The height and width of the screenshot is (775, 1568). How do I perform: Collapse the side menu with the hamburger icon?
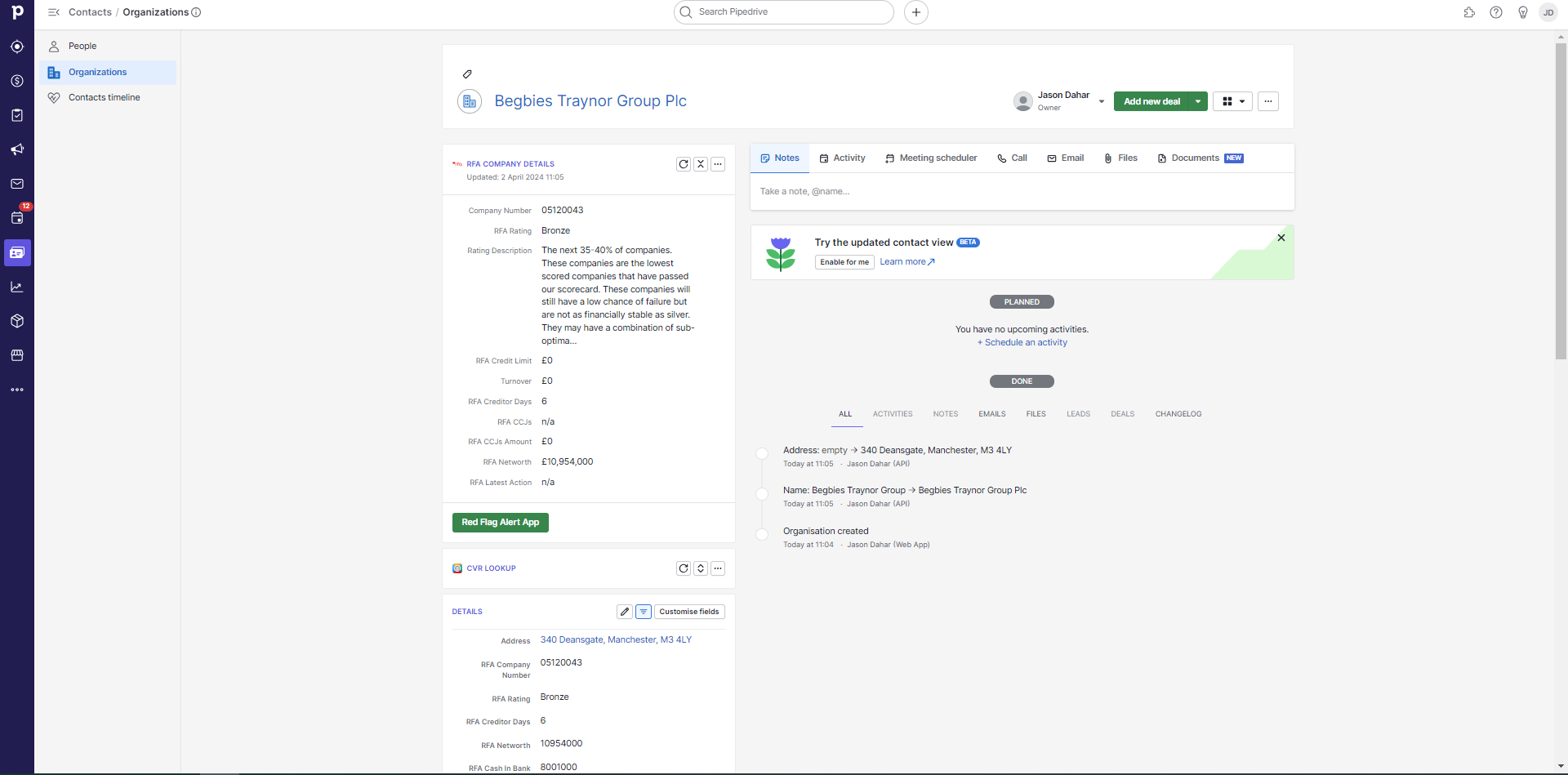pyautogui.click(x=54, y=12)
